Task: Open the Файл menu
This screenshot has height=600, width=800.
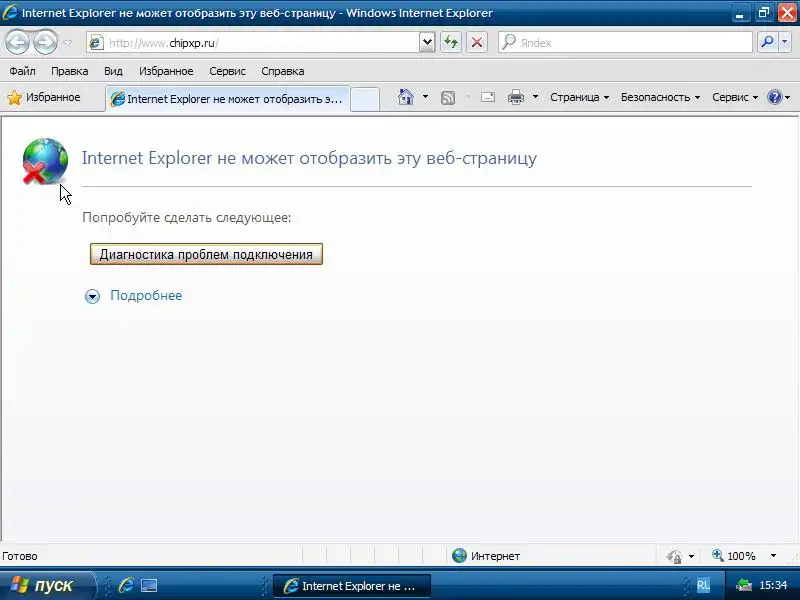Action: tap(22, 71)
